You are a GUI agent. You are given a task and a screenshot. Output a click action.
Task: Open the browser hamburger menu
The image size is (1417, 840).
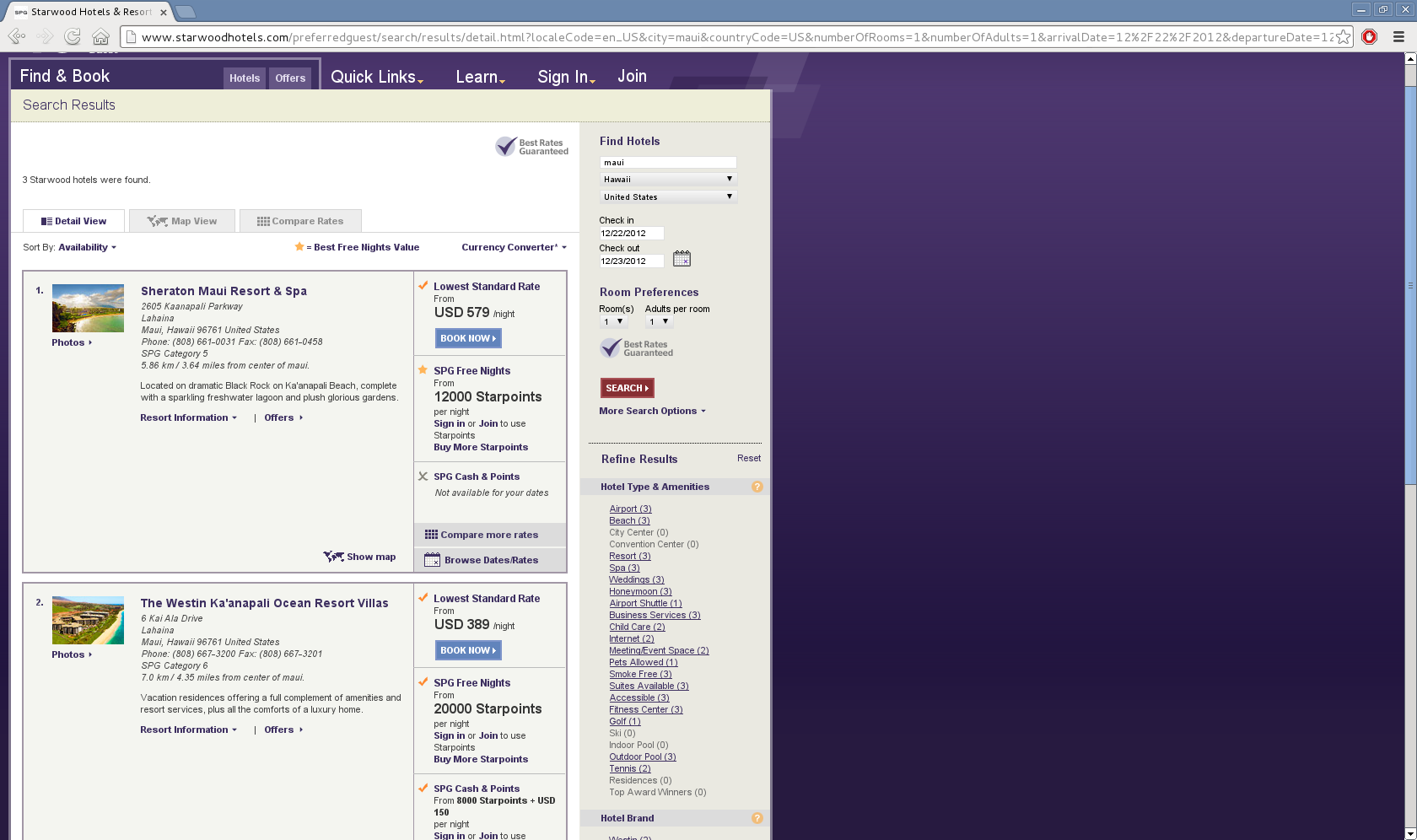[x=1398, y=36]
